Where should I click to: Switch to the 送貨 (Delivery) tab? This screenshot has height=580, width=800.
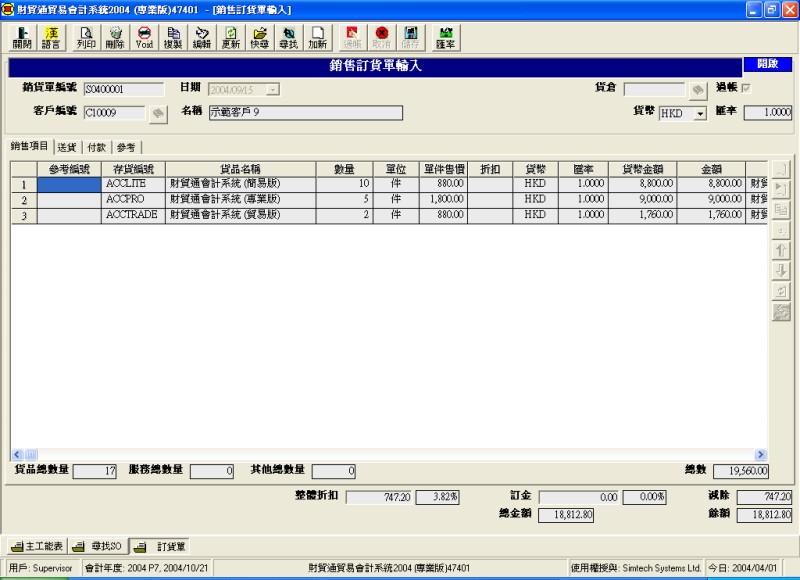[x=68, y=147]
